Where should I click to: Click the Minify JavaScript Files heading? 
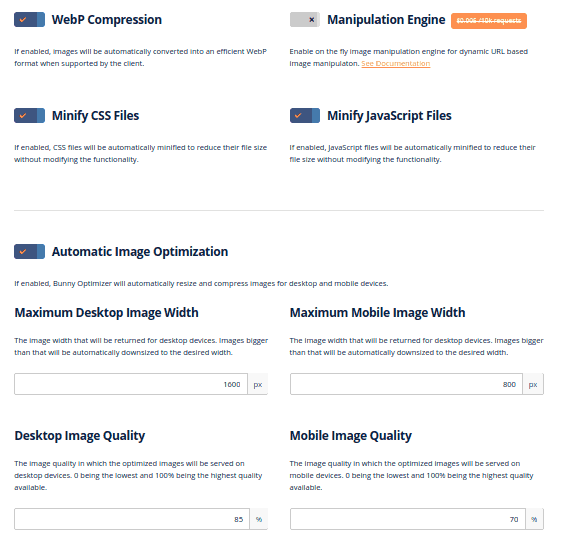click(389, 116)
